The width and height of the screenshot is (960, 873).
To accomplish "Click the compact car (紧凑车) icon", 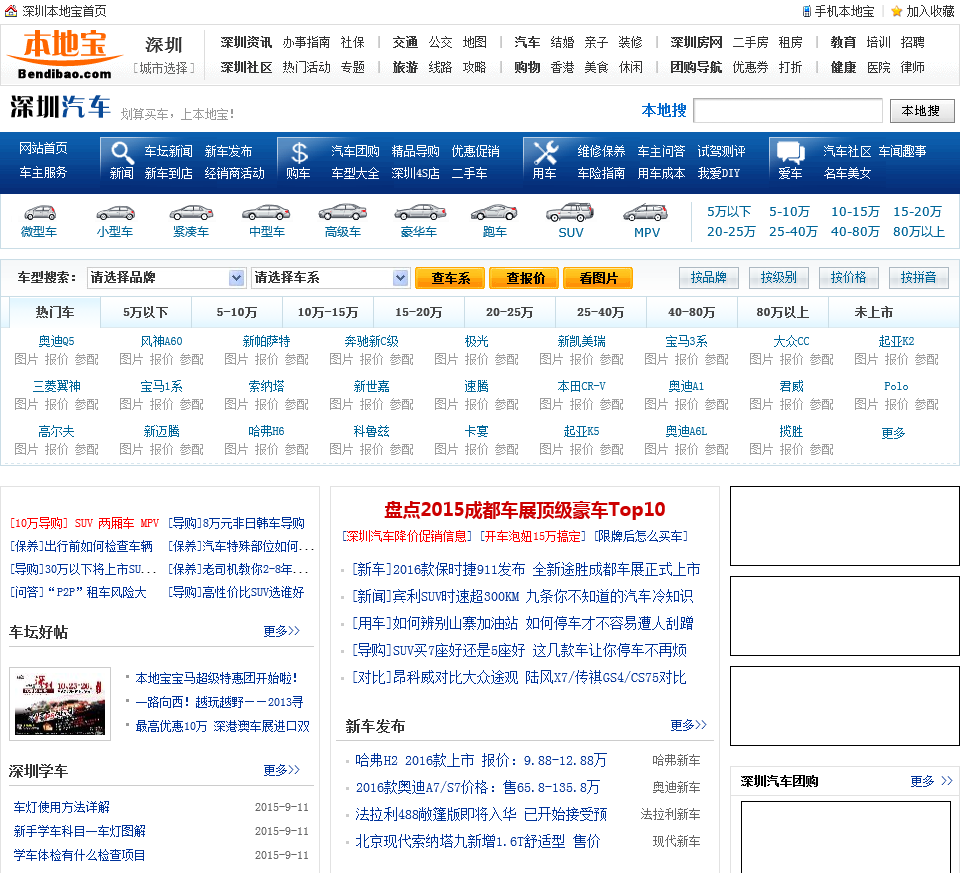I will (x=191, y=212).
